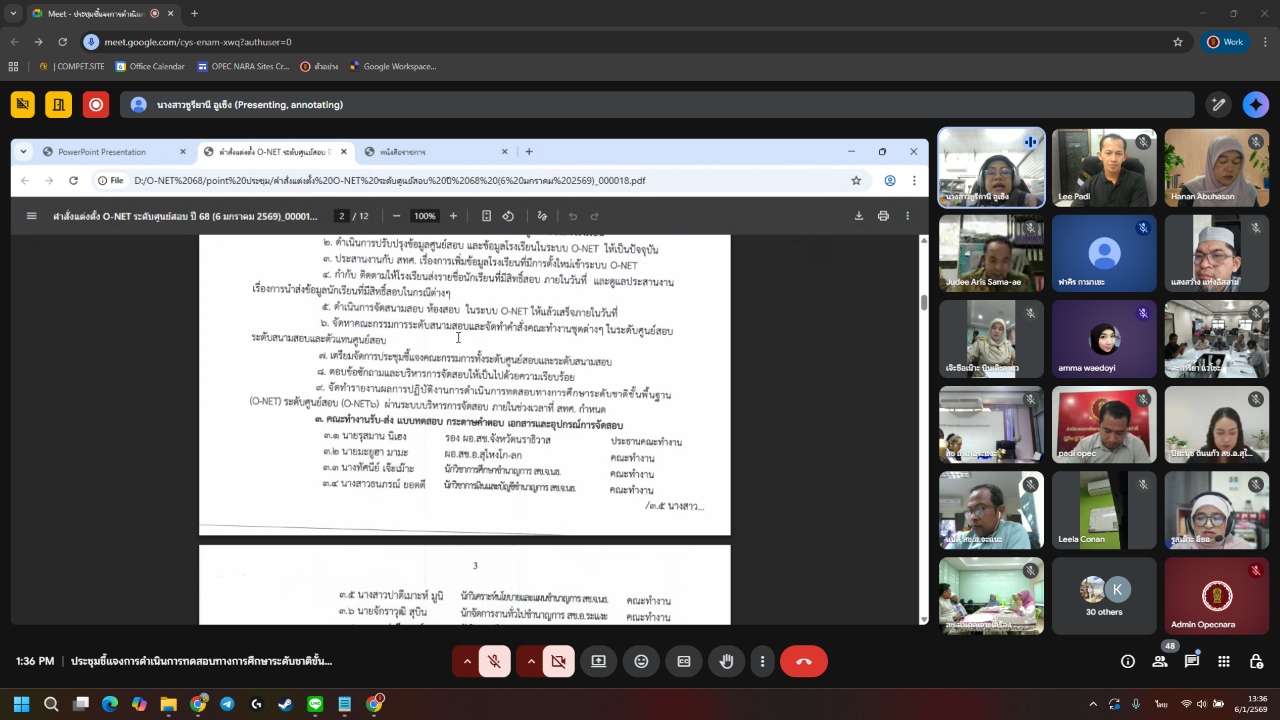Open the annotation pen tool icon
This screenshot has width=1280, height=720.
(1218, 105)
